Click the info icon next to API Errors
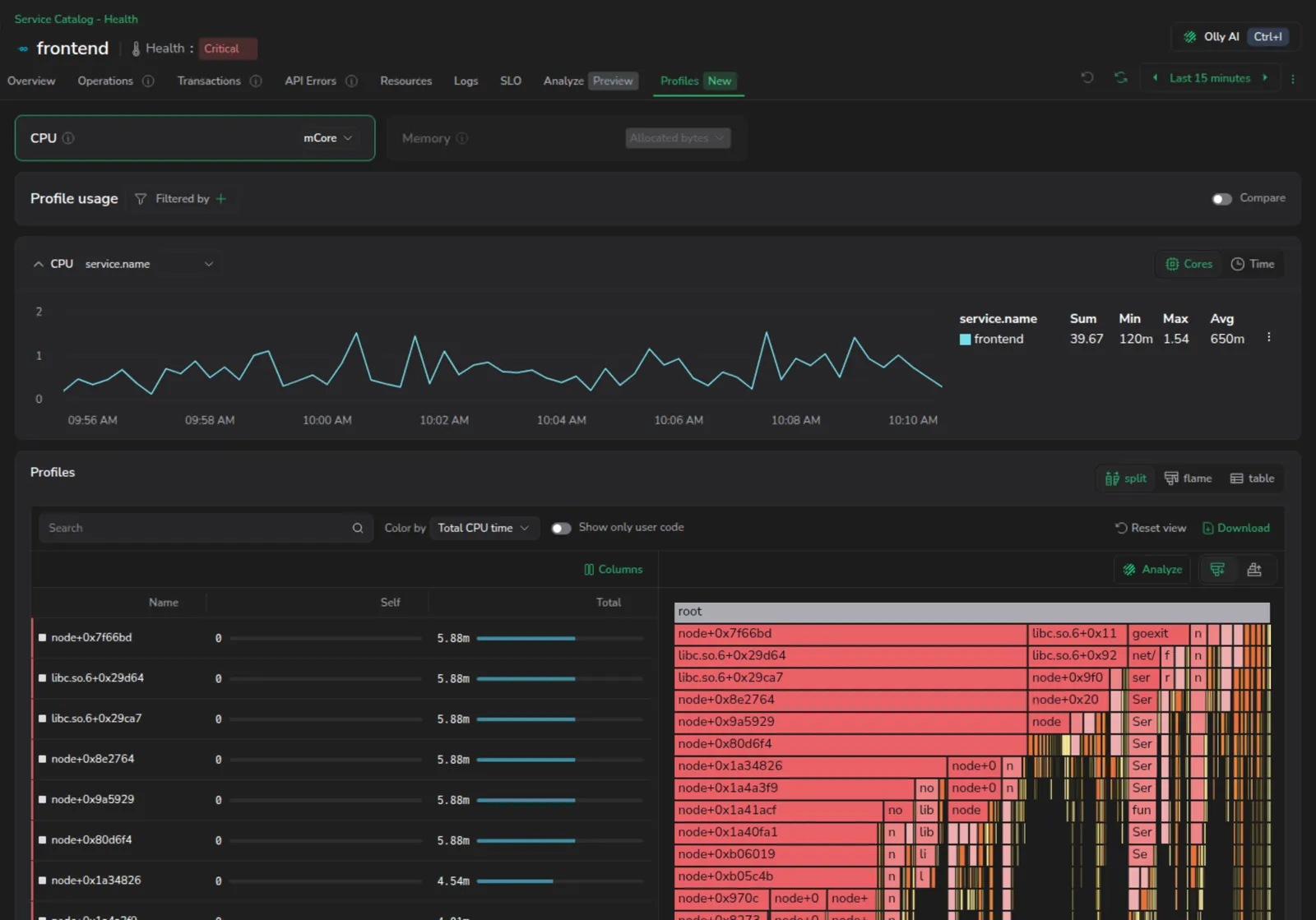This screenshot has height=920, width=1316. 351,81
